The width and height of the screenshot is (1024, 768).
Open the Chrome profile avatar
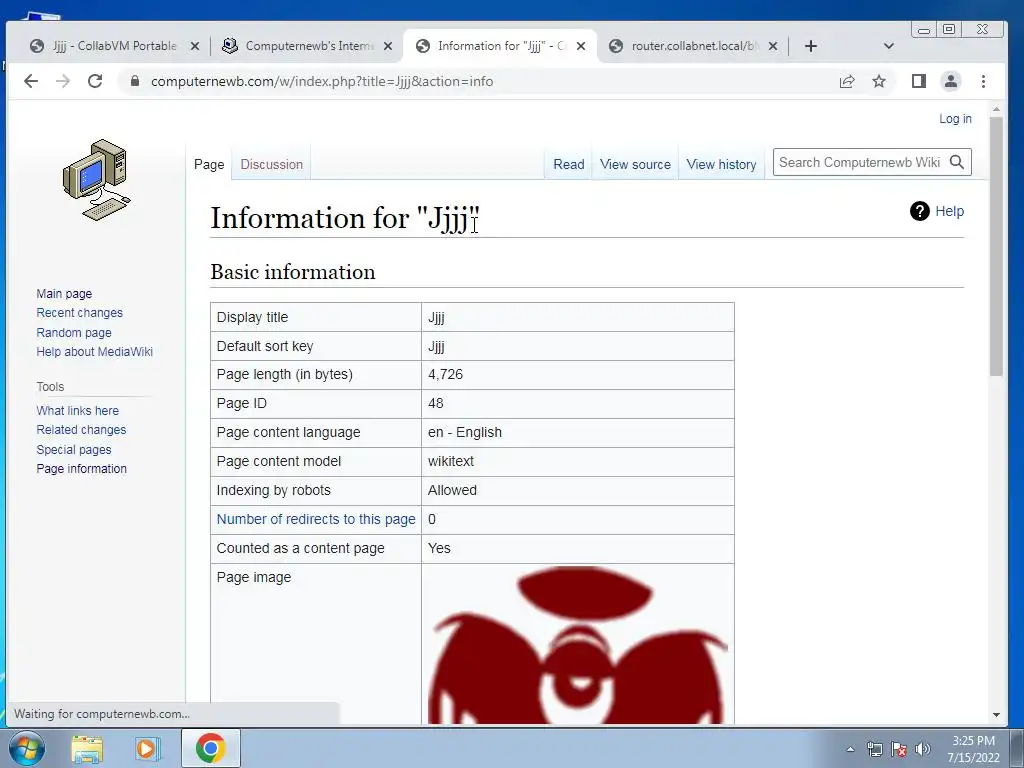pyautogui.click(x=951, y=81)
